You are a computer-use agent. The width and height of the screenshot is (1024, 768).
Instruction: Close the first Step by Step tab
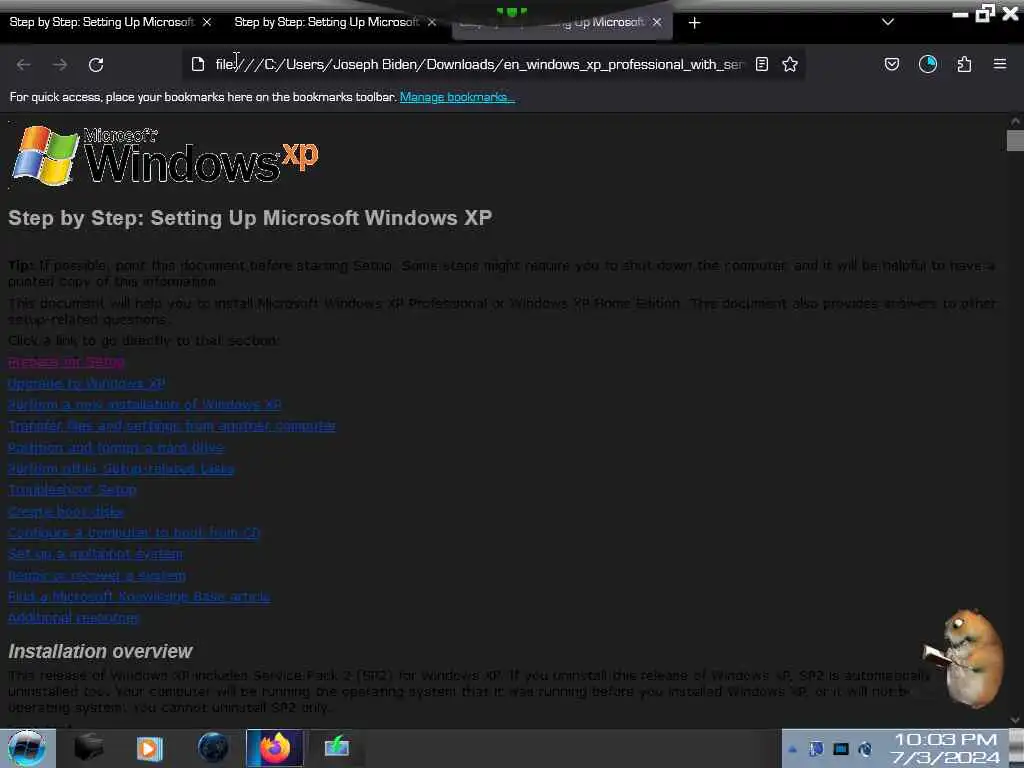tap(207, 22)
